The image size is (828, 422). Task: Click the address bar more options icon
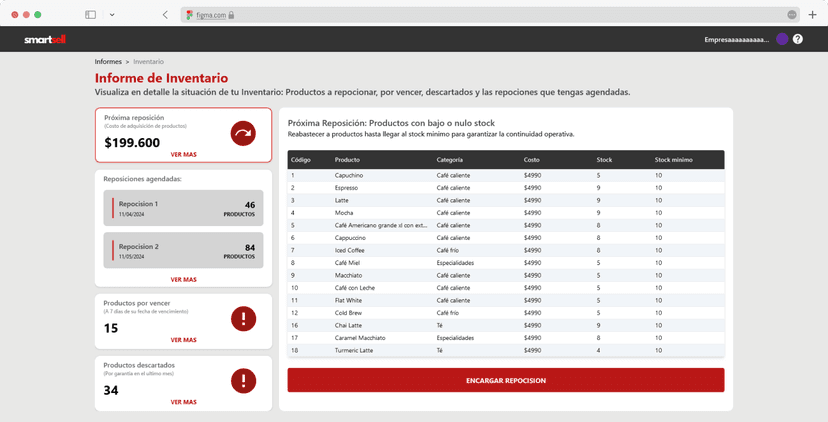click(791, 15)
